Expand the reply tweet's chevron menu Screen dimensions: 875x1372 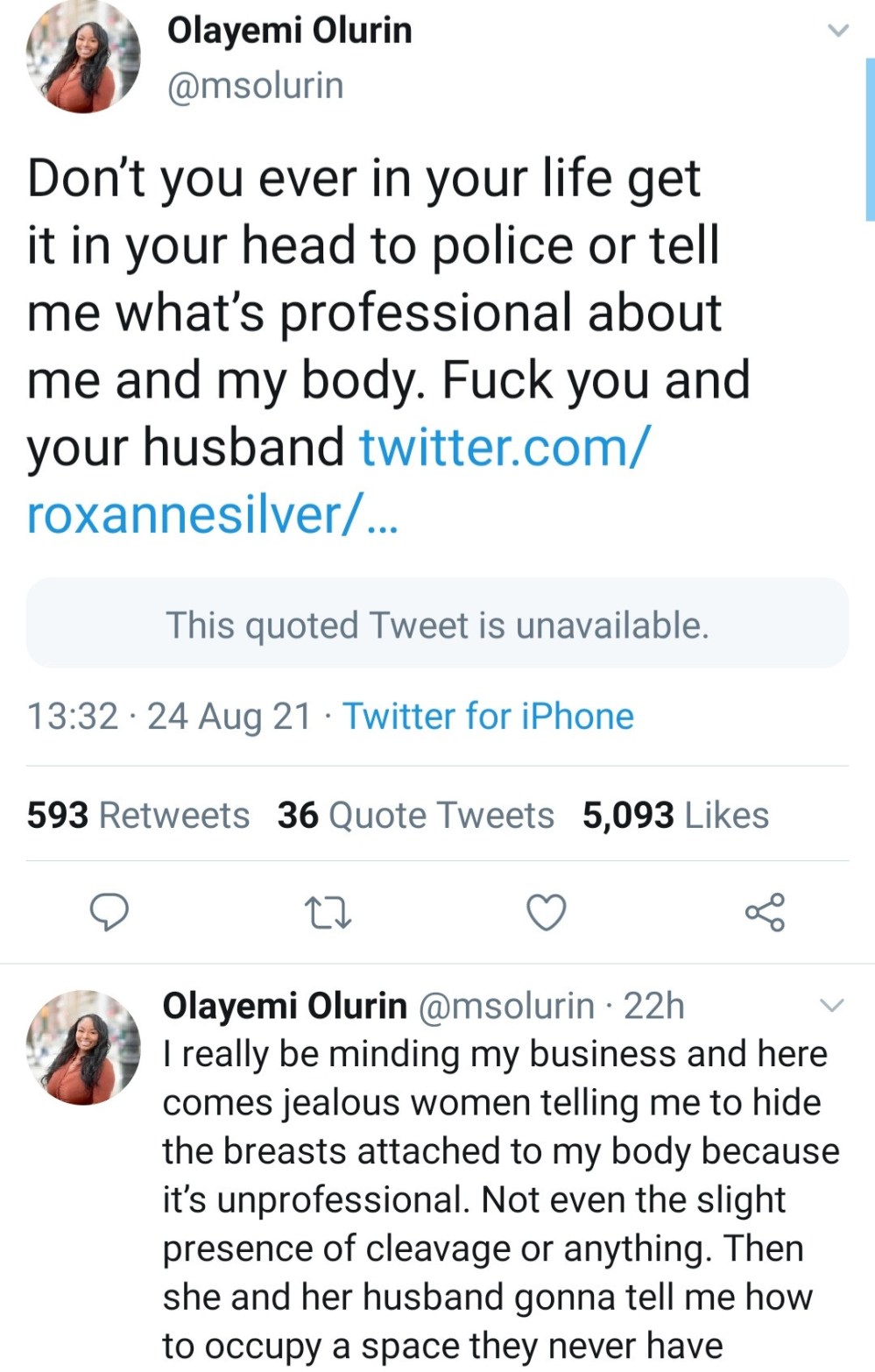831,1005
